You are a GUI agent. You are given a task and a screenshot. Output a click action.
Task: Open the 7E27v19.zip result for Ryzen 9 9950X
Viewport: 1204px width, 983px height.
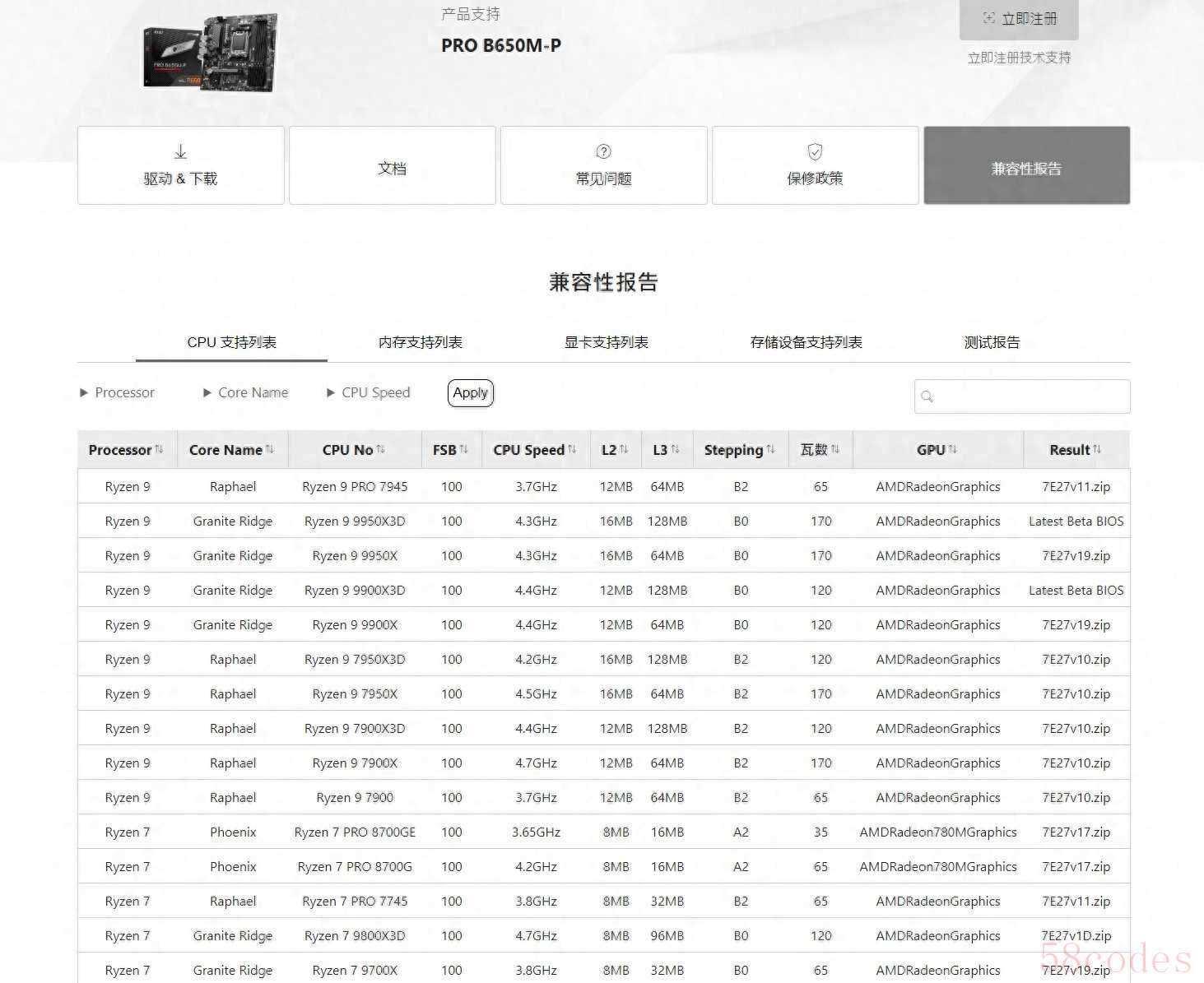[x=1076, y=555]
